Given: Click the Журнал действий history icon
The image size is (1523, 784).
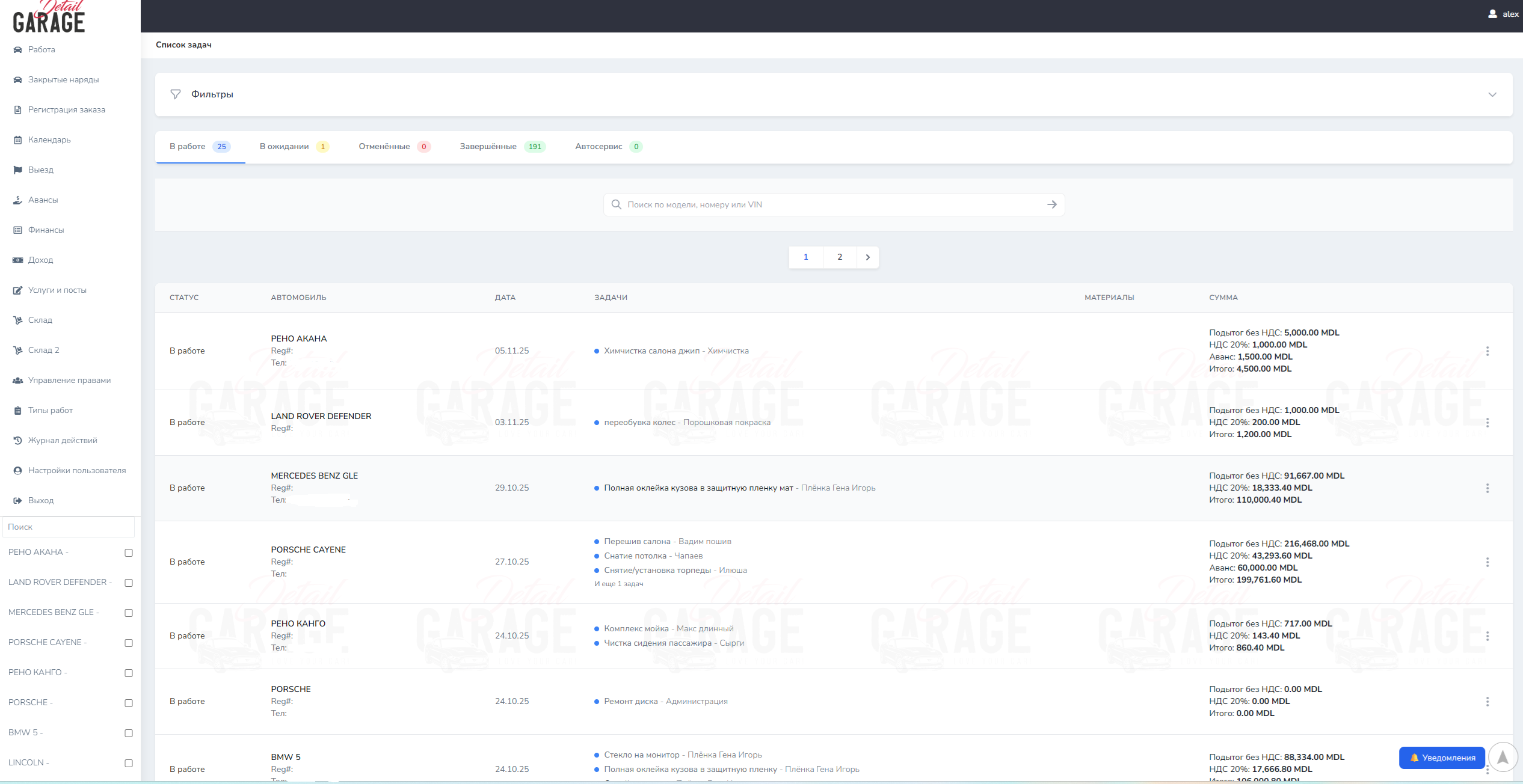Looking at the screenshot, I should click(x=17, y=441).
